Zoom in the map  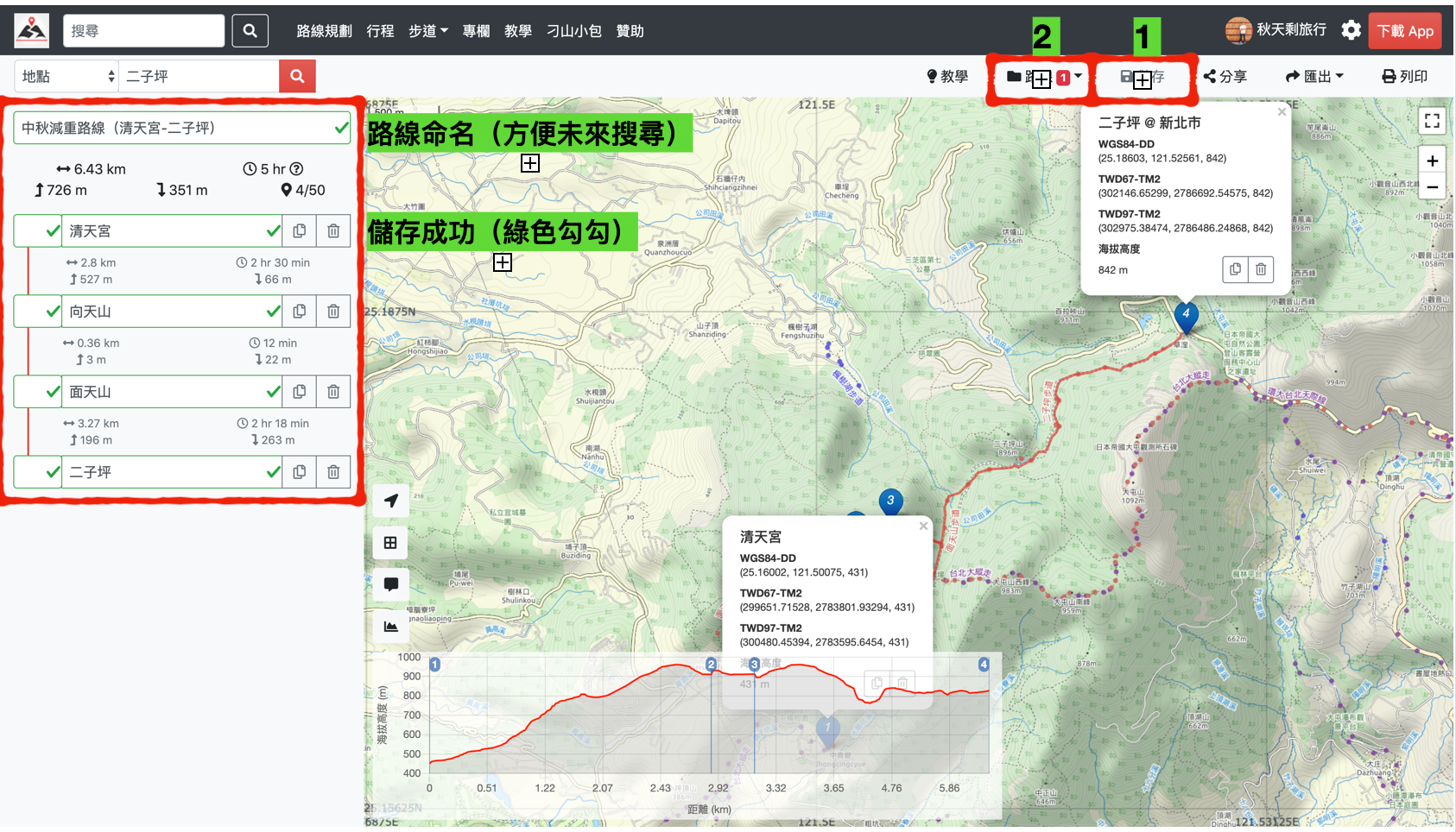click(x=1432, y=161)
